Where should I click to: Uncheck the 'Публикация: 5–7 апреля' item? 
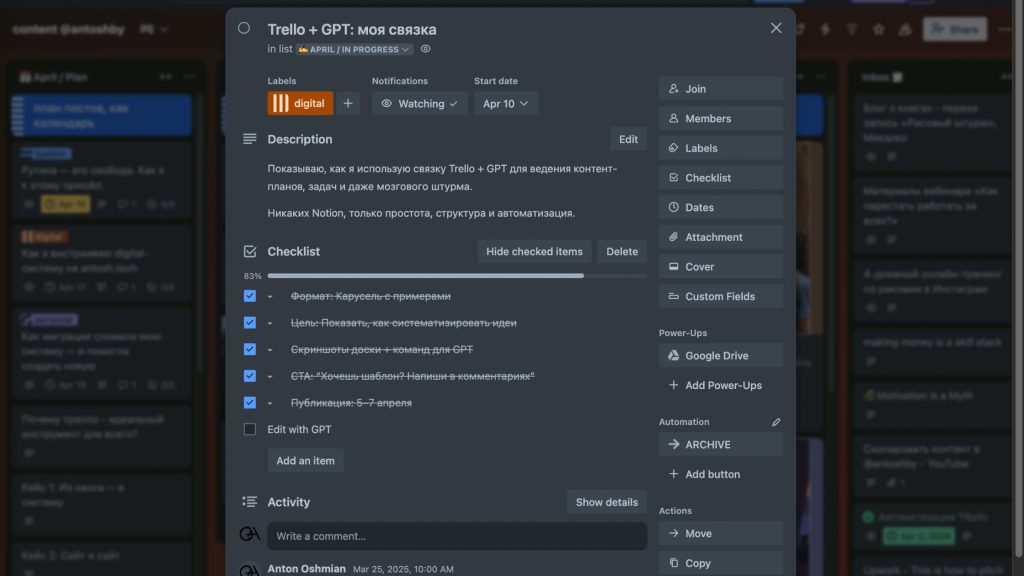tap(250, 402)
